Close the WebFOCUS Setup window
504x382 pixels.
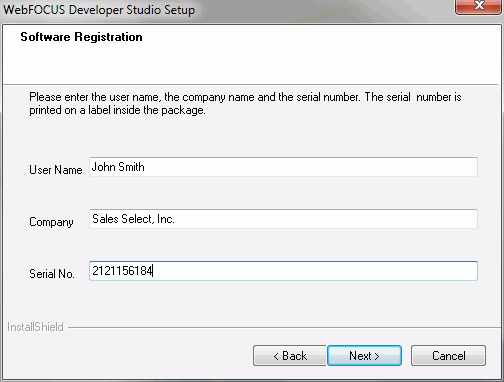click(479, 6)
